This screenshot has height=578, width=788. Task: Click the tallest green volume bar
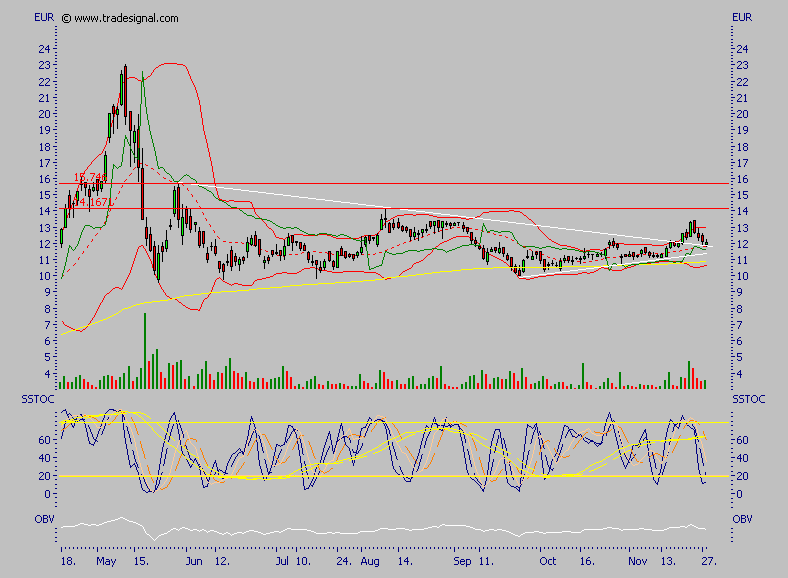pyautogui.click(x=145, y=350)
